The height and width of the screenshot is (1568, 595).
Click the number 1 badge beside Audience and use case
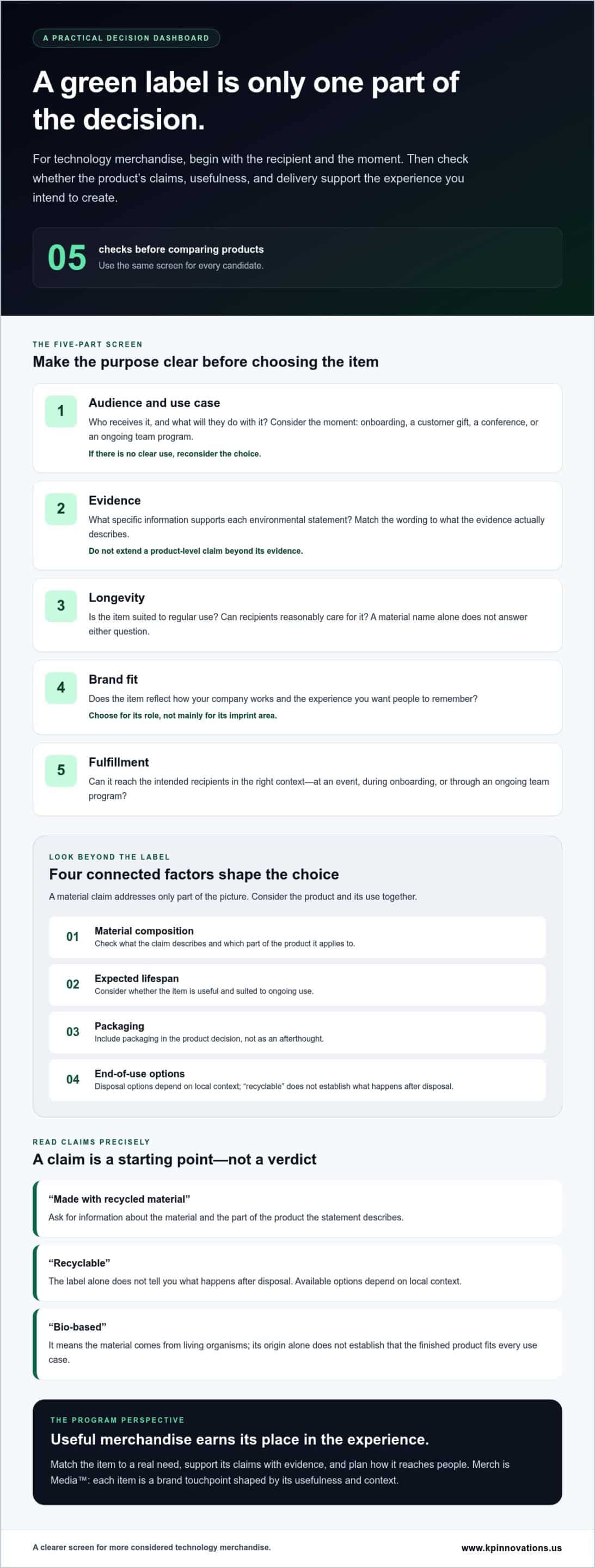tap(61, 411)
